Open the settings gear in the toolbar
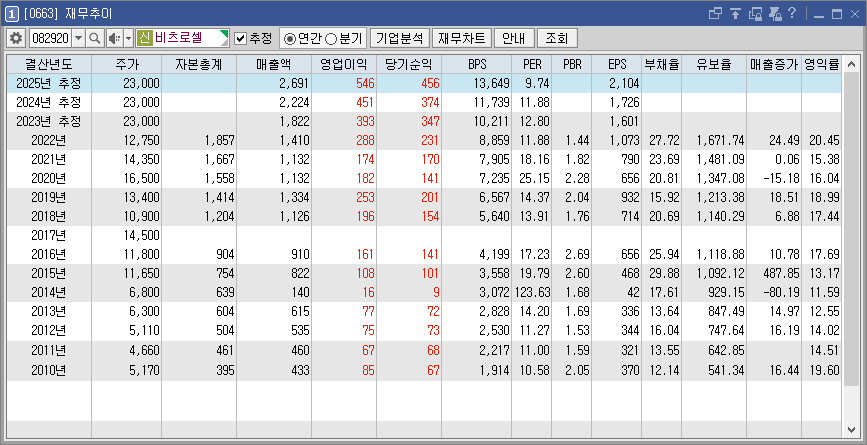The image size is (867, 445). (x=17, y=38)
